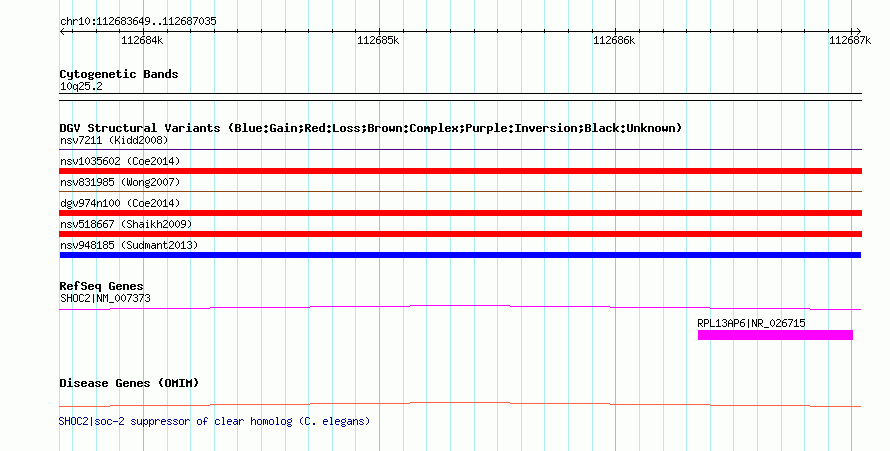Click the 112684k ruler tick label
The height and width of the screenshot is (451, 890).
(x=142, y=40)
